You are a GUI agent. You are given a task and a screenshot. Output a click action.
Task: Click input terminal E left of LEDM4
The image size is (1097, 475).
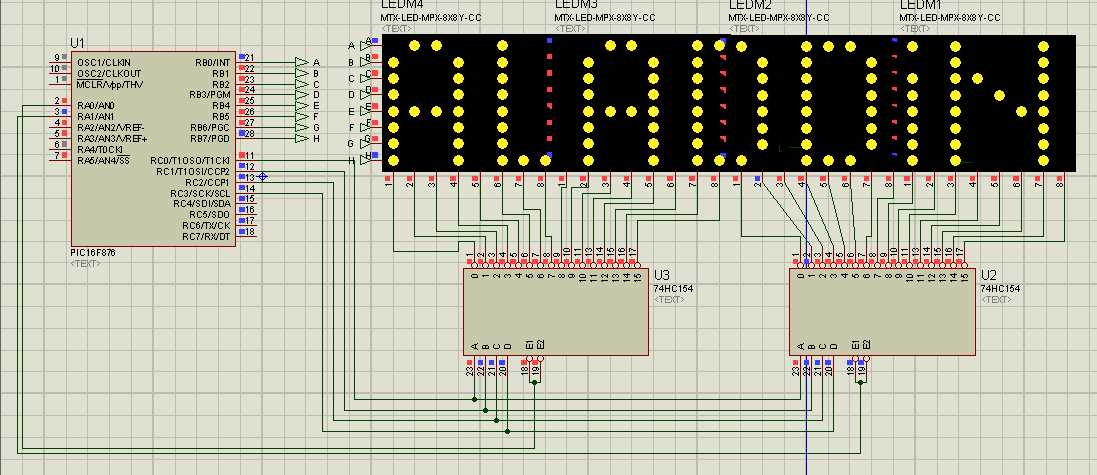coord(365,111)
